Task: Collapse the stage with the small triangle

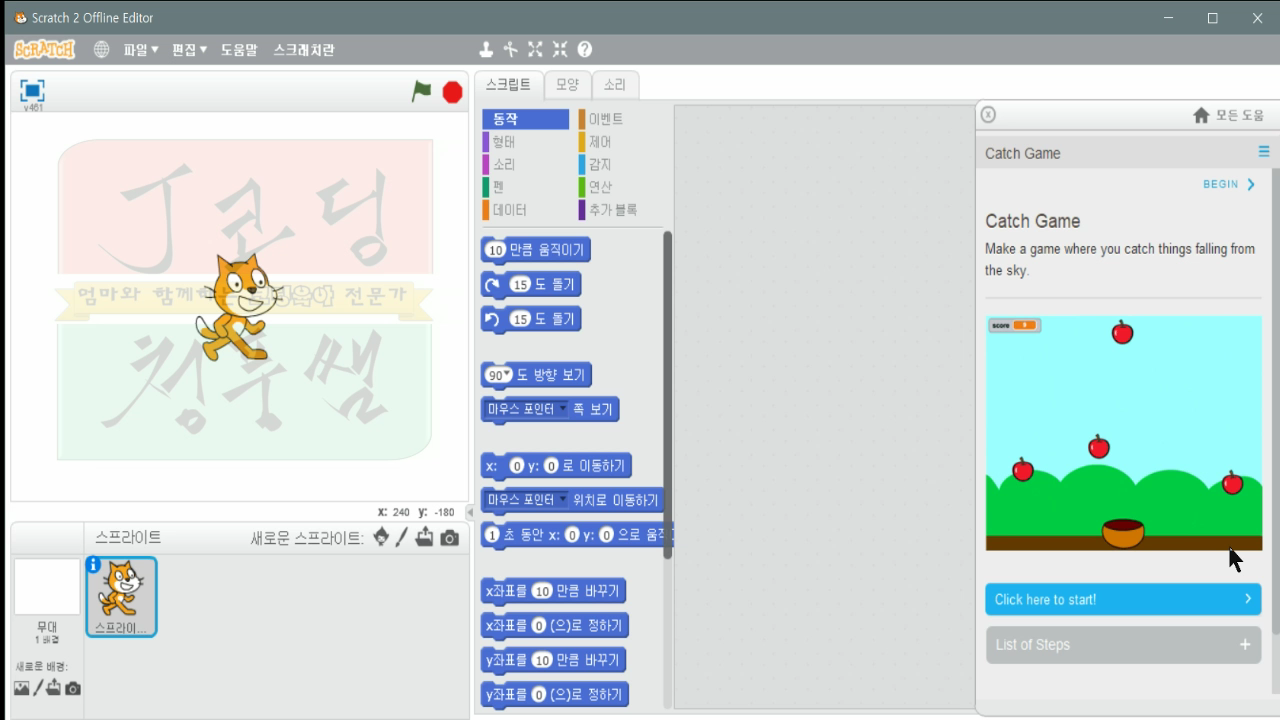Action: pyautogui.click(x=470, y=513)
